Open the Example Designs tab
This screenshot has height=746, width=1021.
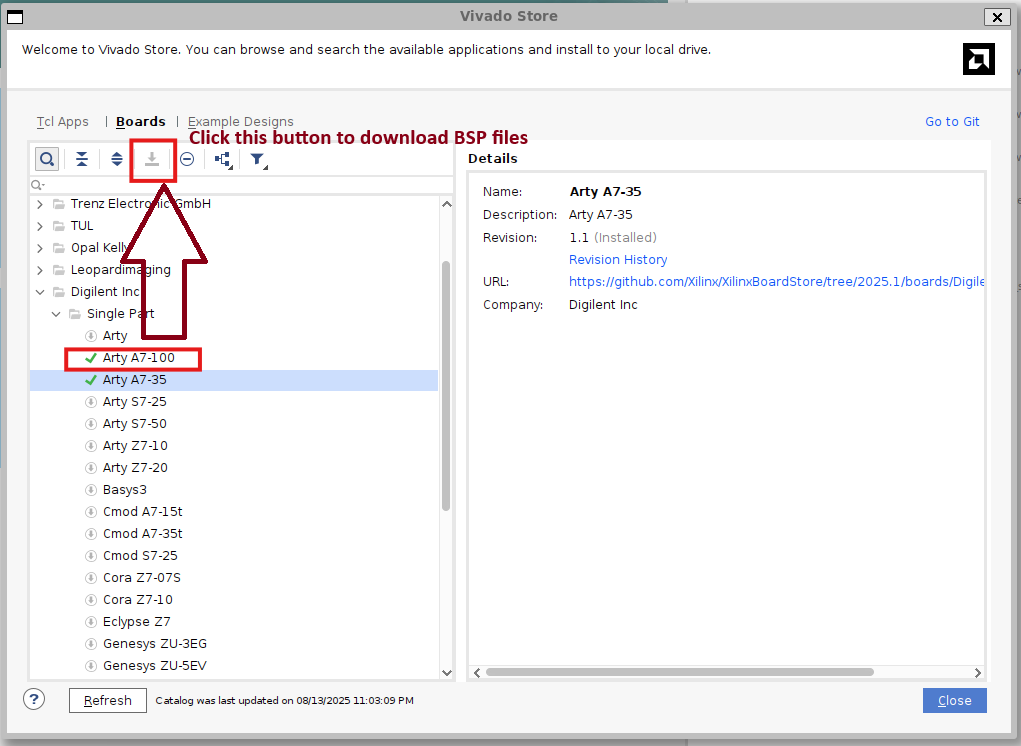[241, 122]
